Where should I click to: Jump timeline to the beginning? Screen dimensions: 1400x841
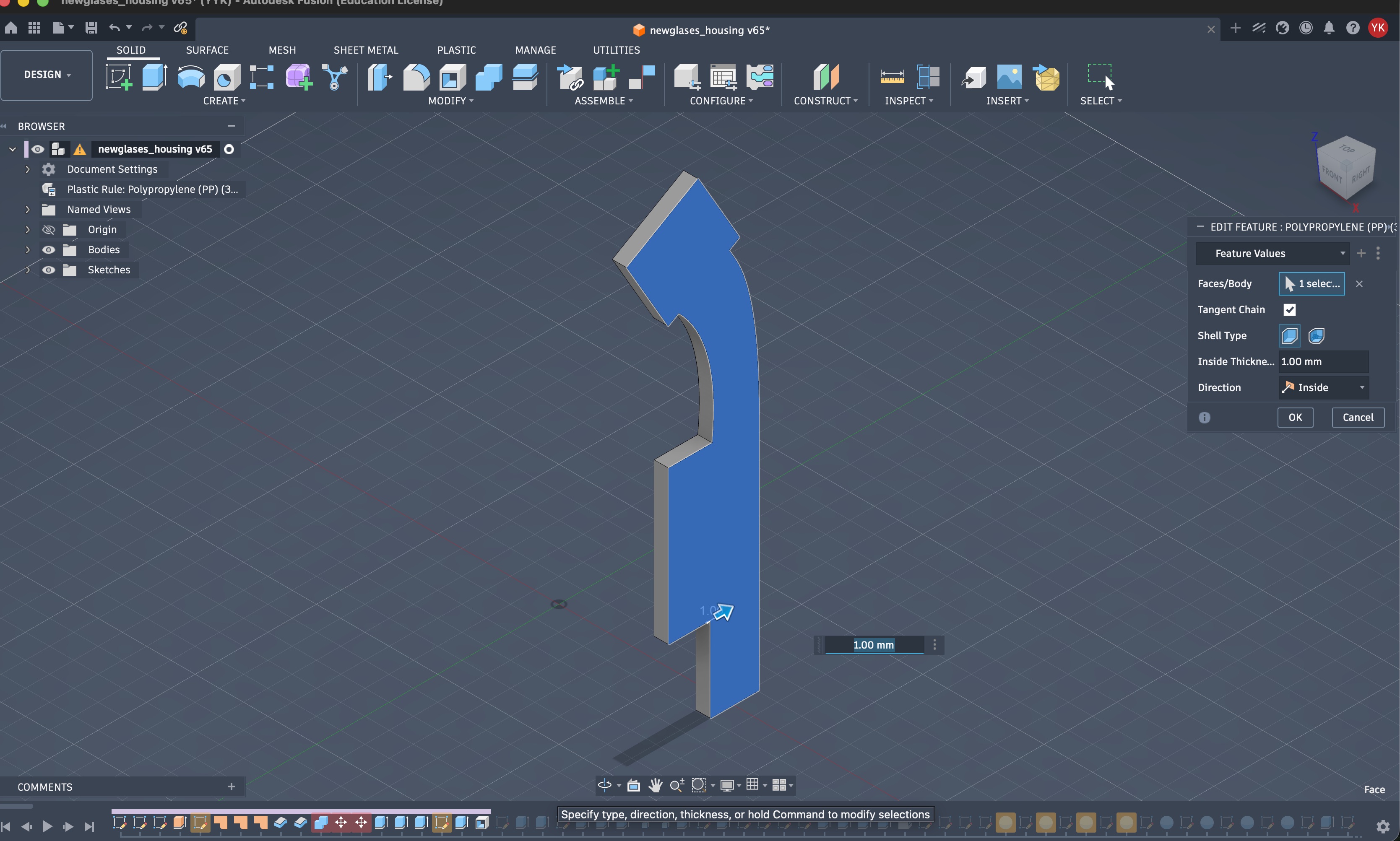pyautogui.click(x=6, y=826)
